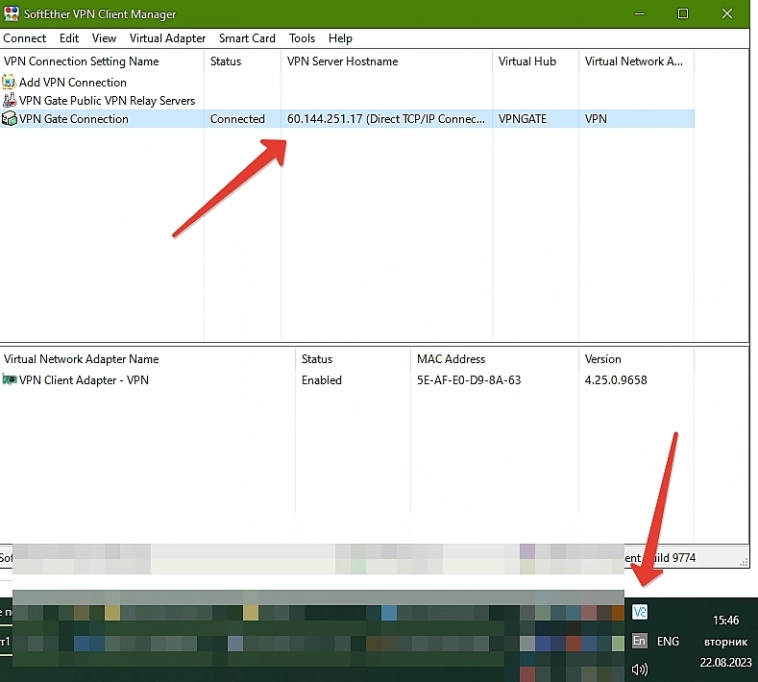Image resolution: width=758 pixels, height=682 pixels.
Task: Select the Add VPN Connection icon
Action: (10, 83)
